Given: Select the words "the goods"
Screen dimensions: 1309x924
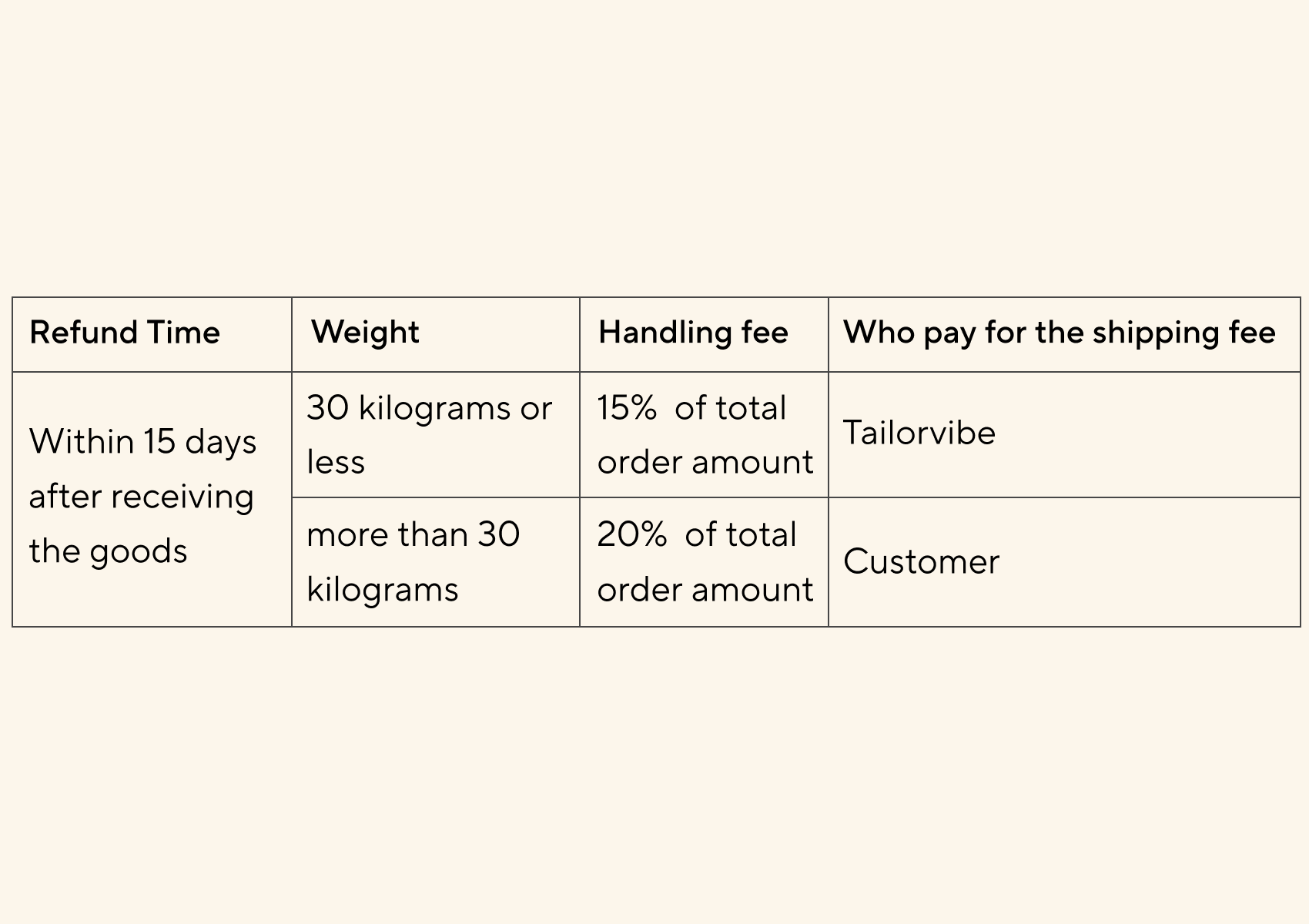Looking at the screenshot, I should pos(108,551).
